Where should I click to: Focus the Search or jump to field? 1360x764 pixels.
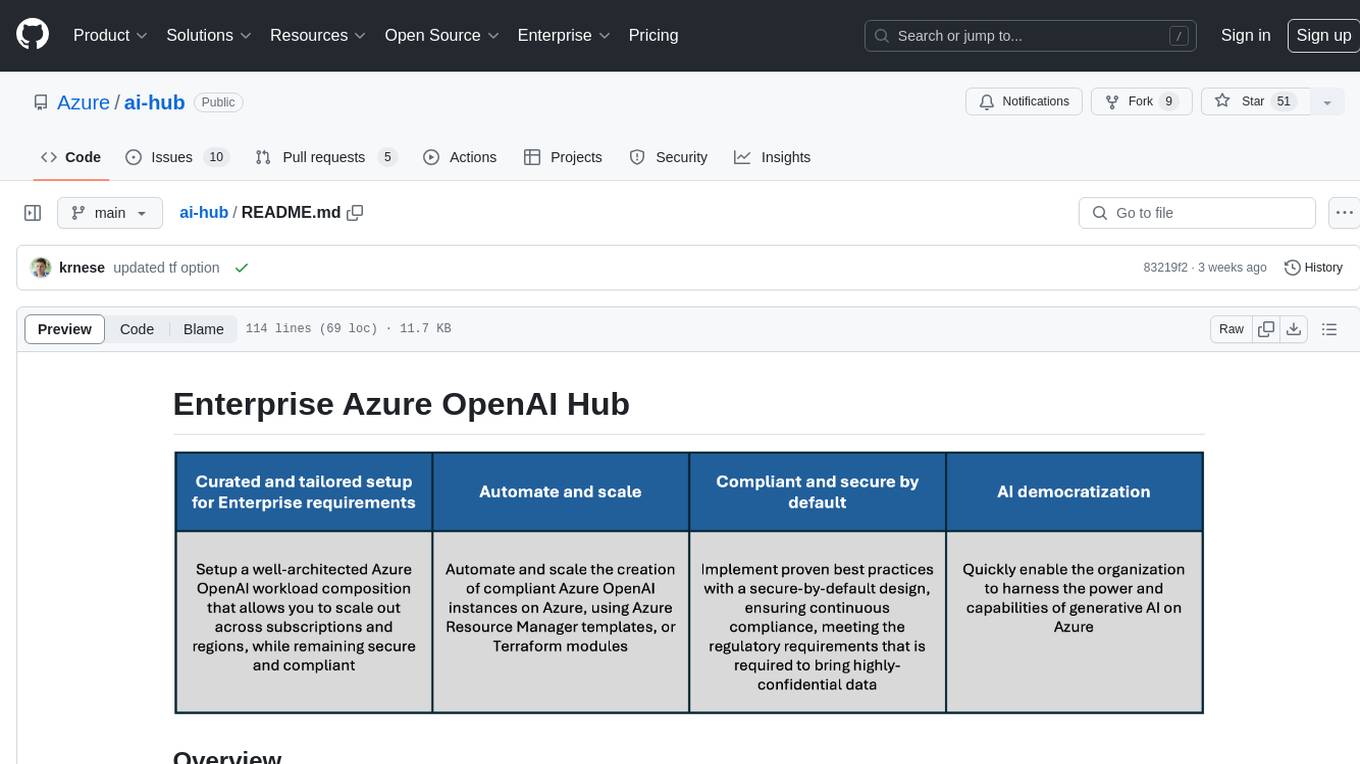1030,36
